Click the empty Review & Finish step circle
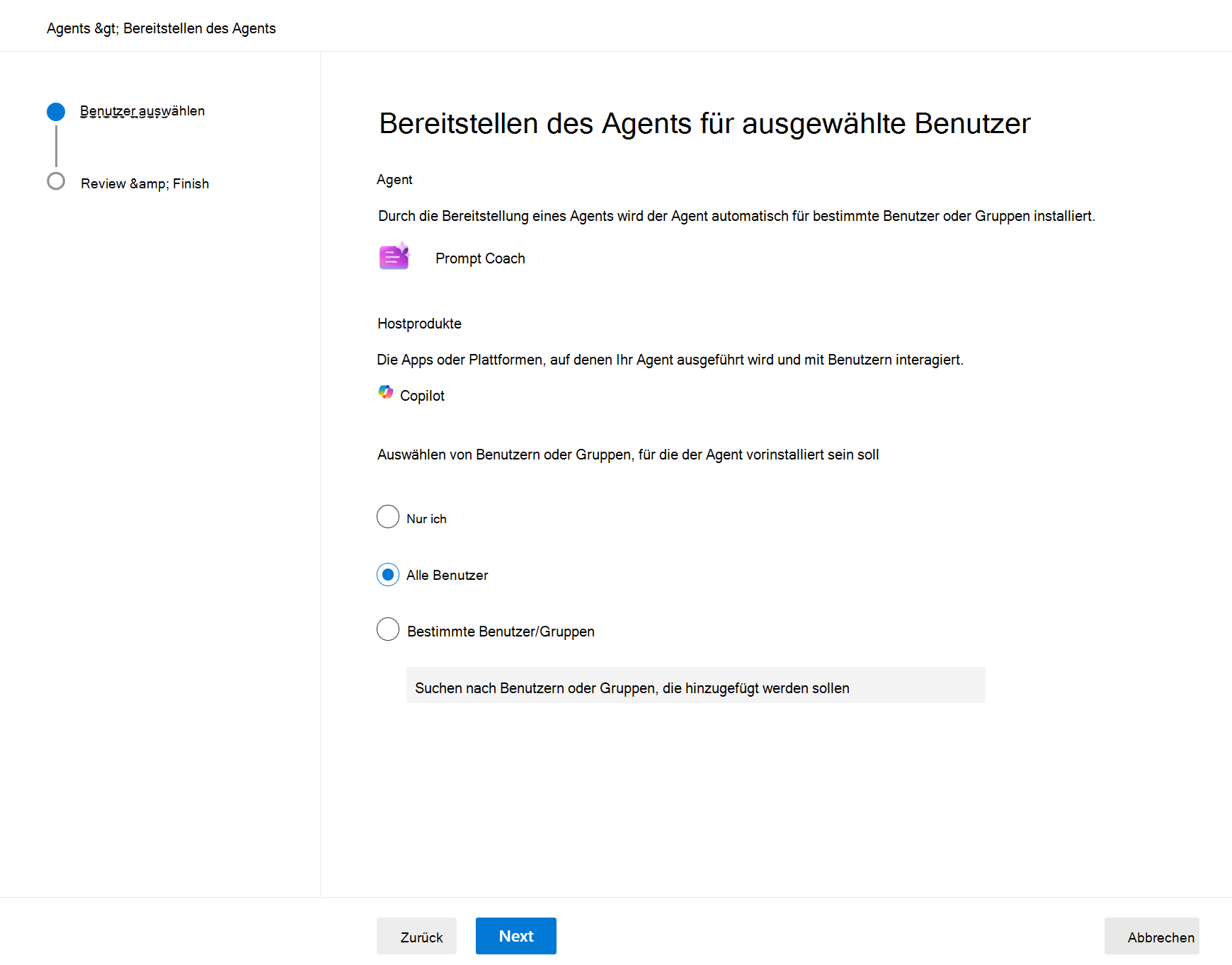 56,181
